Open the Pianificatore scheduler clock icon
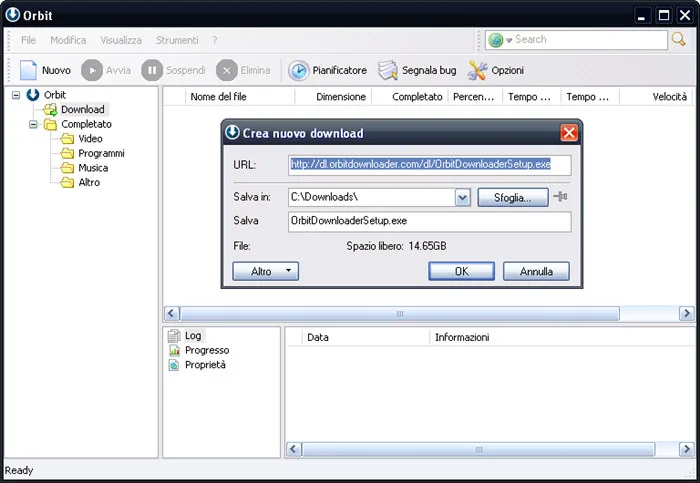The height and width of the screenshot is (483, 700). 298,70
